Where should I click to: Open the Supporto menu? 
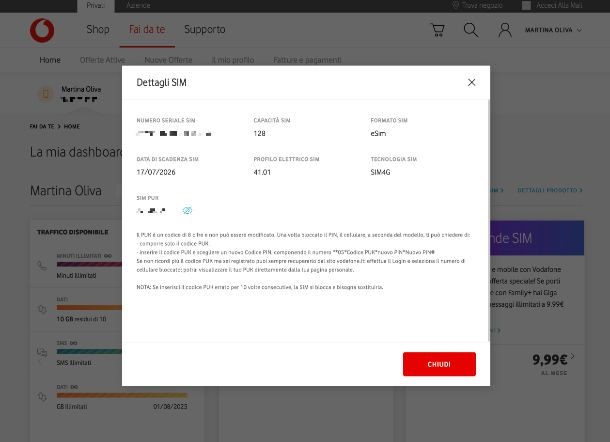click(x=205, y=30)
